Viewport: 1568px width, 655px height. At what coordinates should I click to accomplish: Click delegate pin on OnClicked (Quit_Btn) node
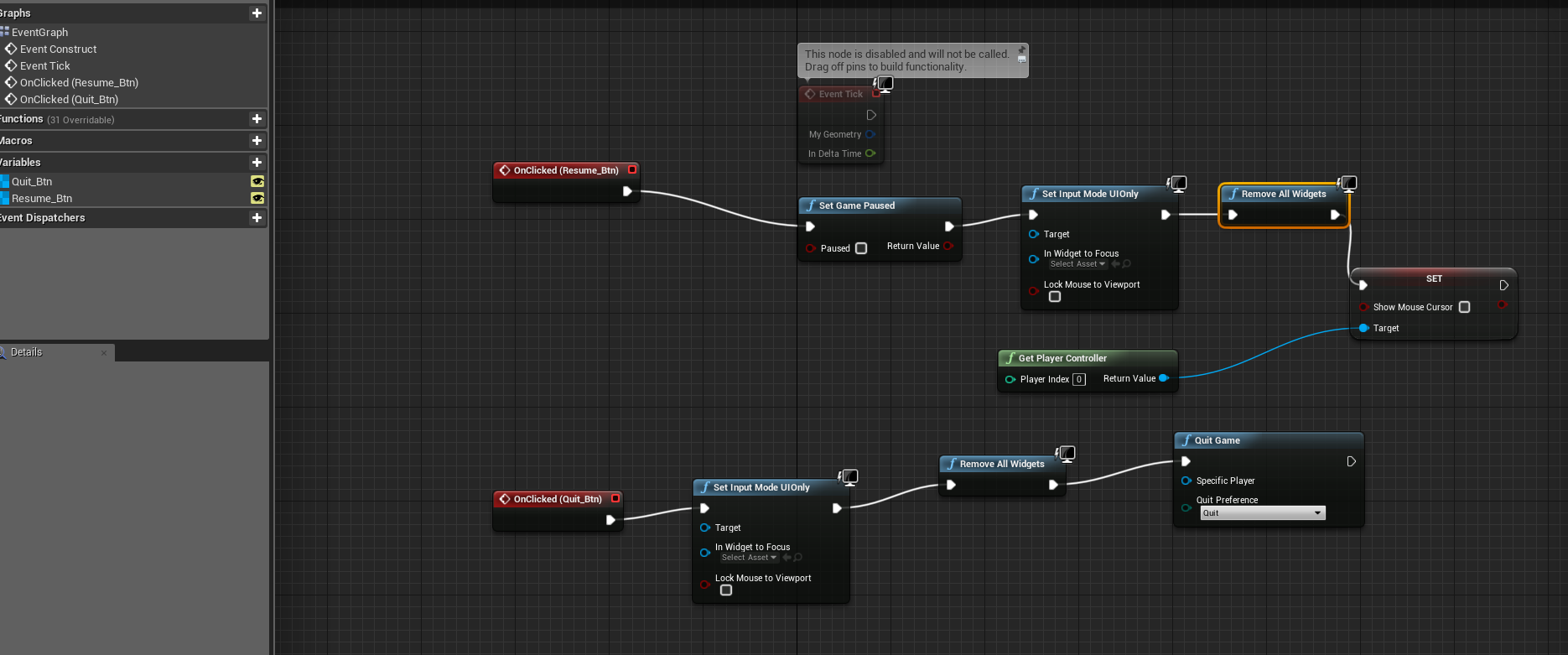pos(615,498)
